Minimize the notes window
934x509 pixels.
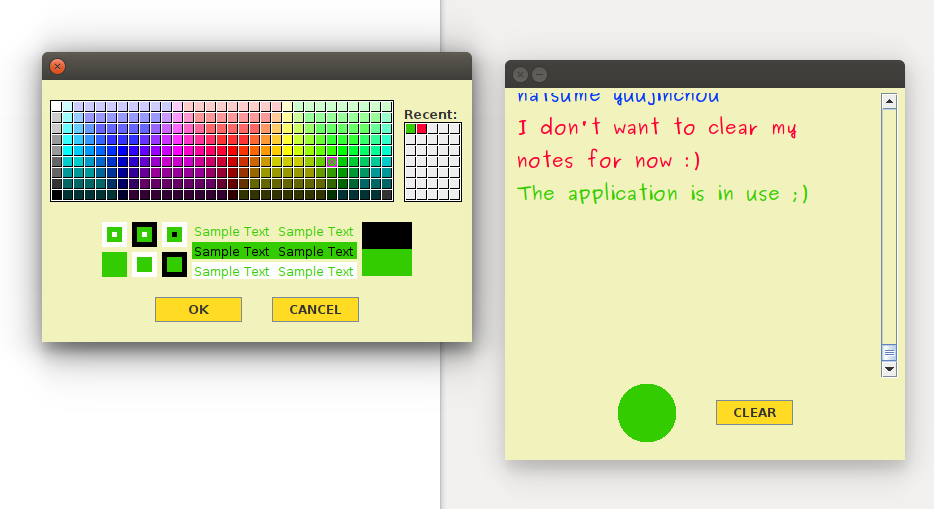click(x=540, y=74)
